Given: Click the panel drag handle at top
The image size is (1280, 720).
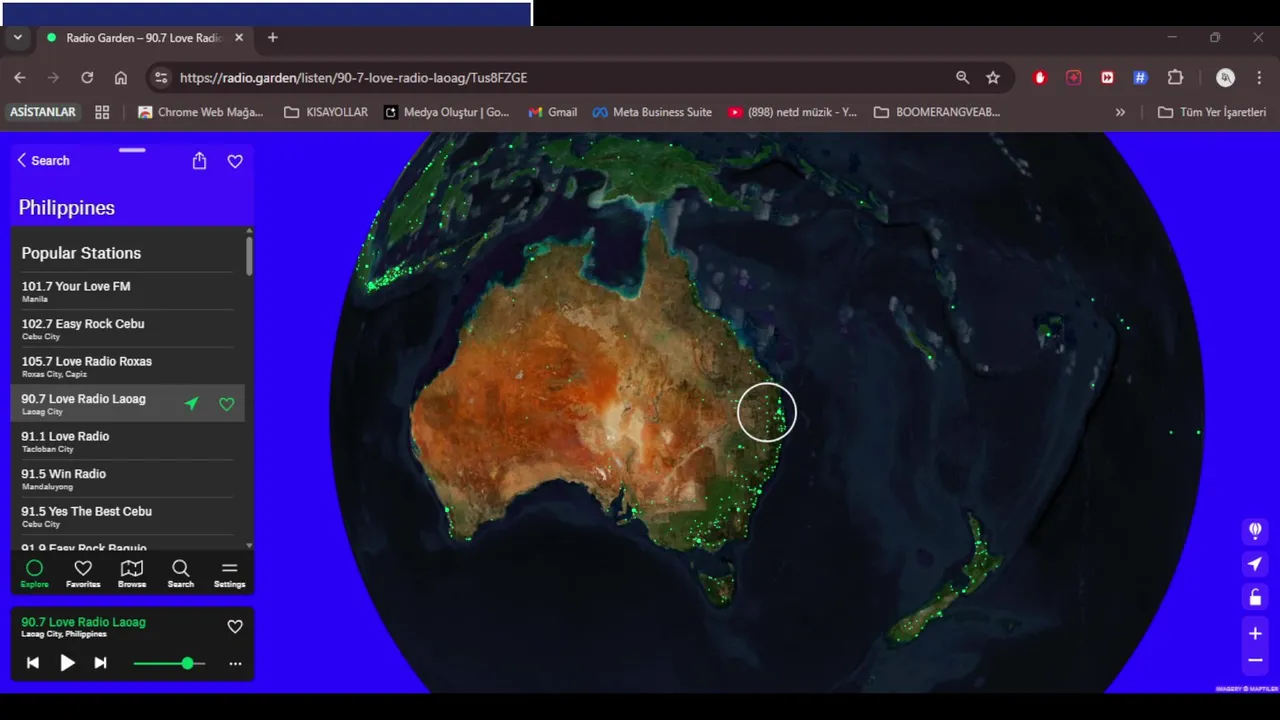Looking at the screenshot, I should click(x=132, y=150).
